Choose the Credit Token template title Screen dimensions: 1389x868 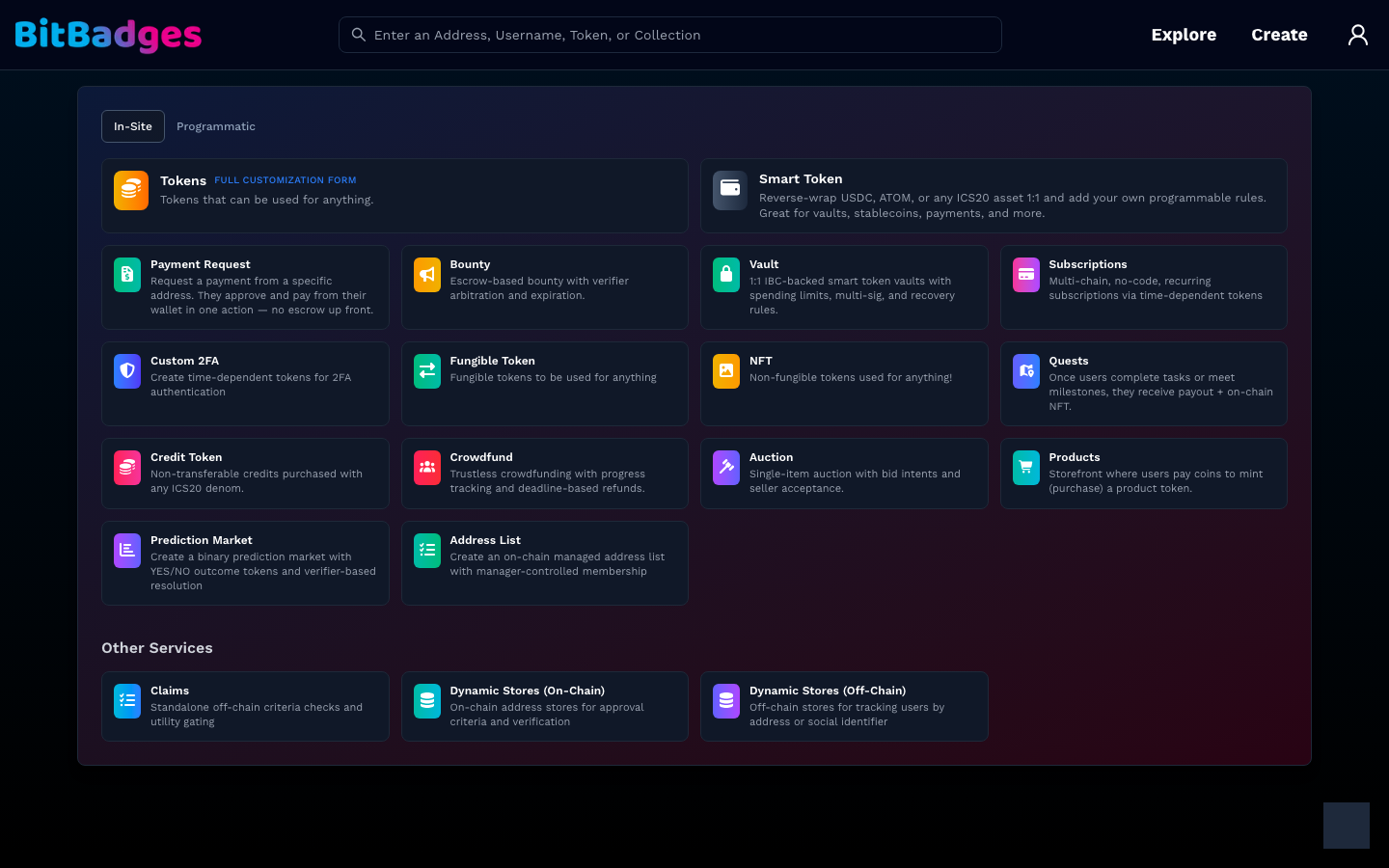pyautogui.click(x=186, y=457)
